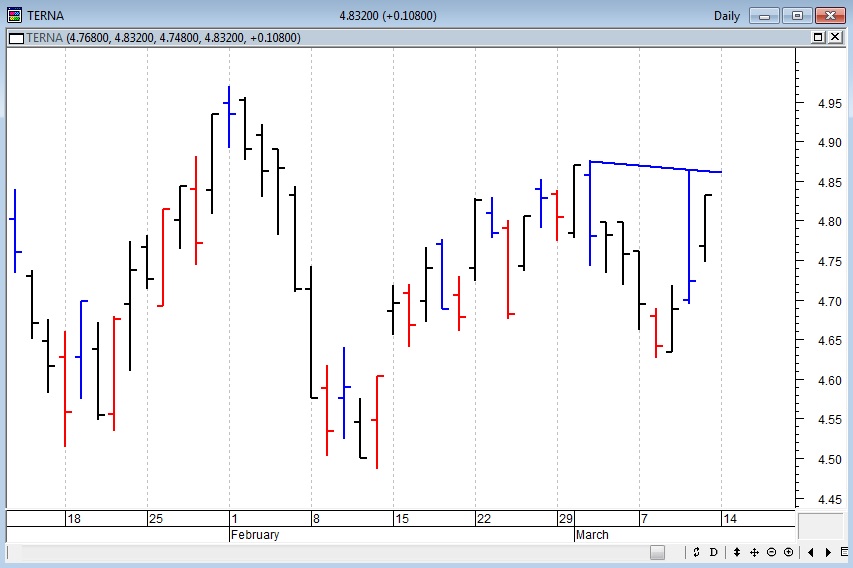Click the 4.60 price scale label

[x=830, y=380]
